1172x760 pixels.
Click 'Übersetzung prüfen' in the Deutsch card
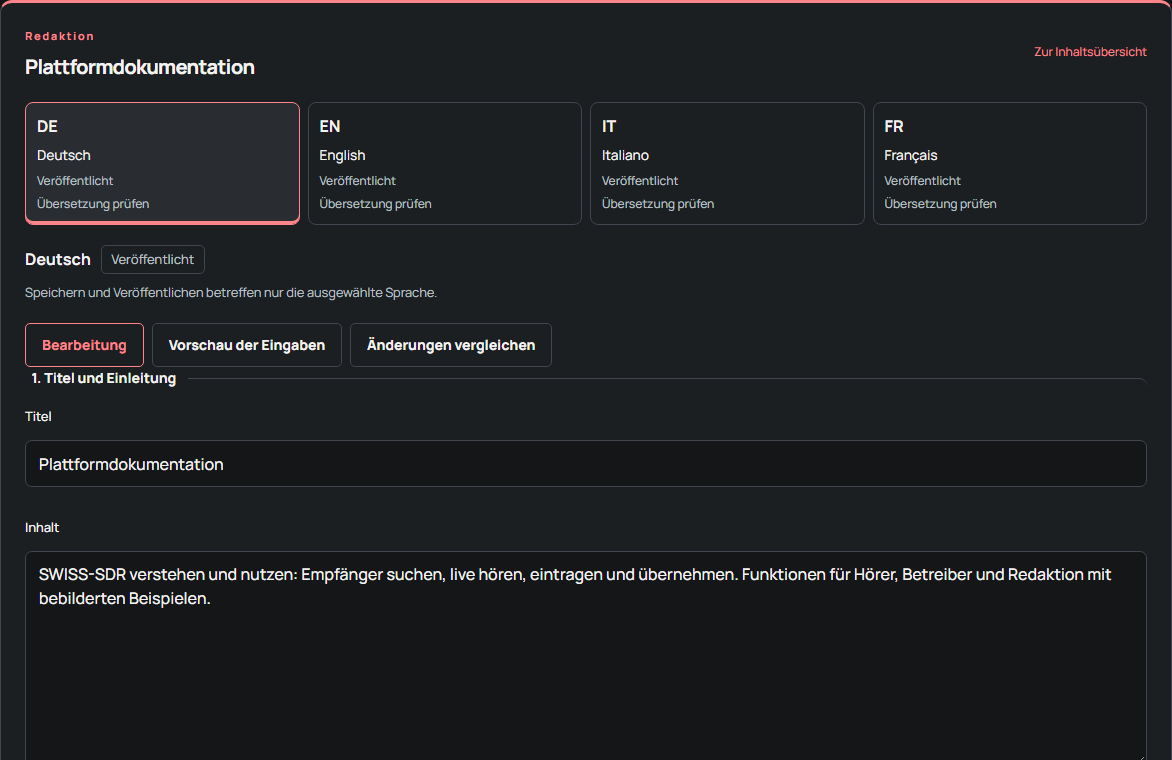point(93,204)
